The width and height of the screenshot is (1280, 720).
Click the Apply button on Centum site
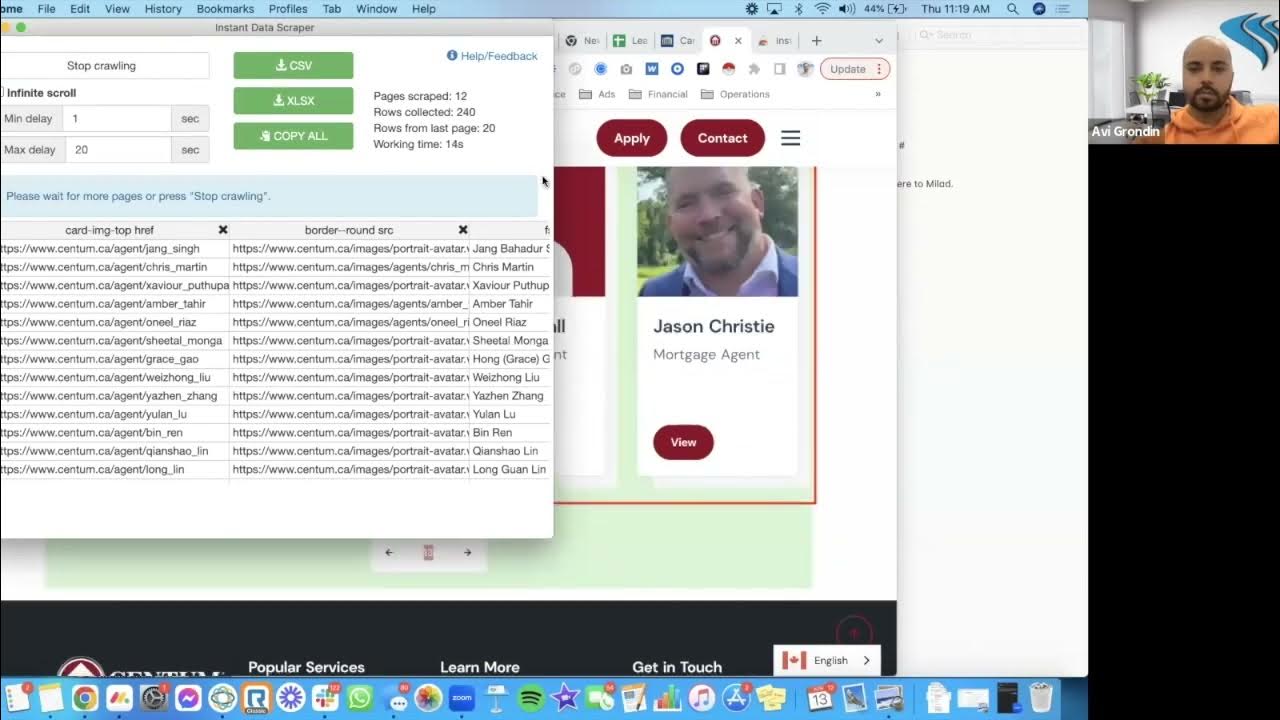632,138
